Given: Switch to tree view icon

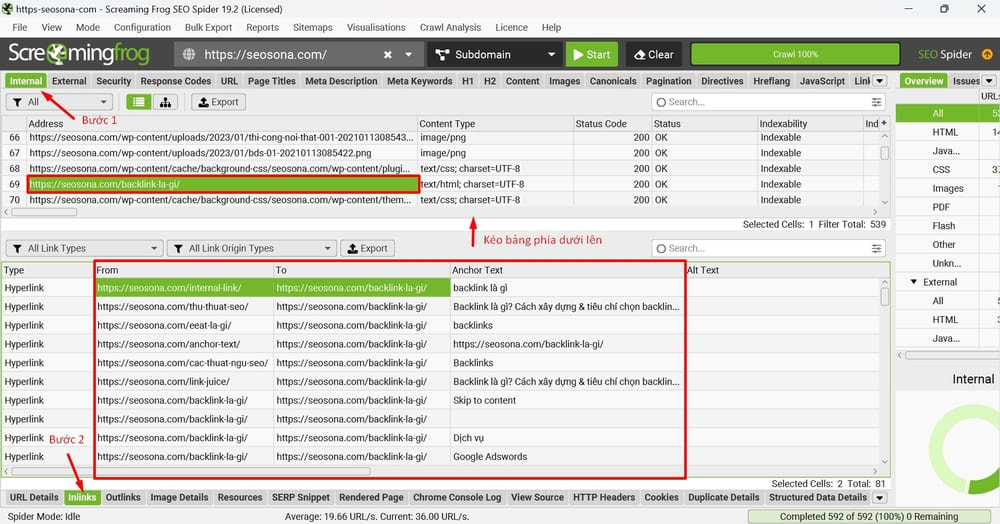Looking at the screenshot, I should pos(165,102).
